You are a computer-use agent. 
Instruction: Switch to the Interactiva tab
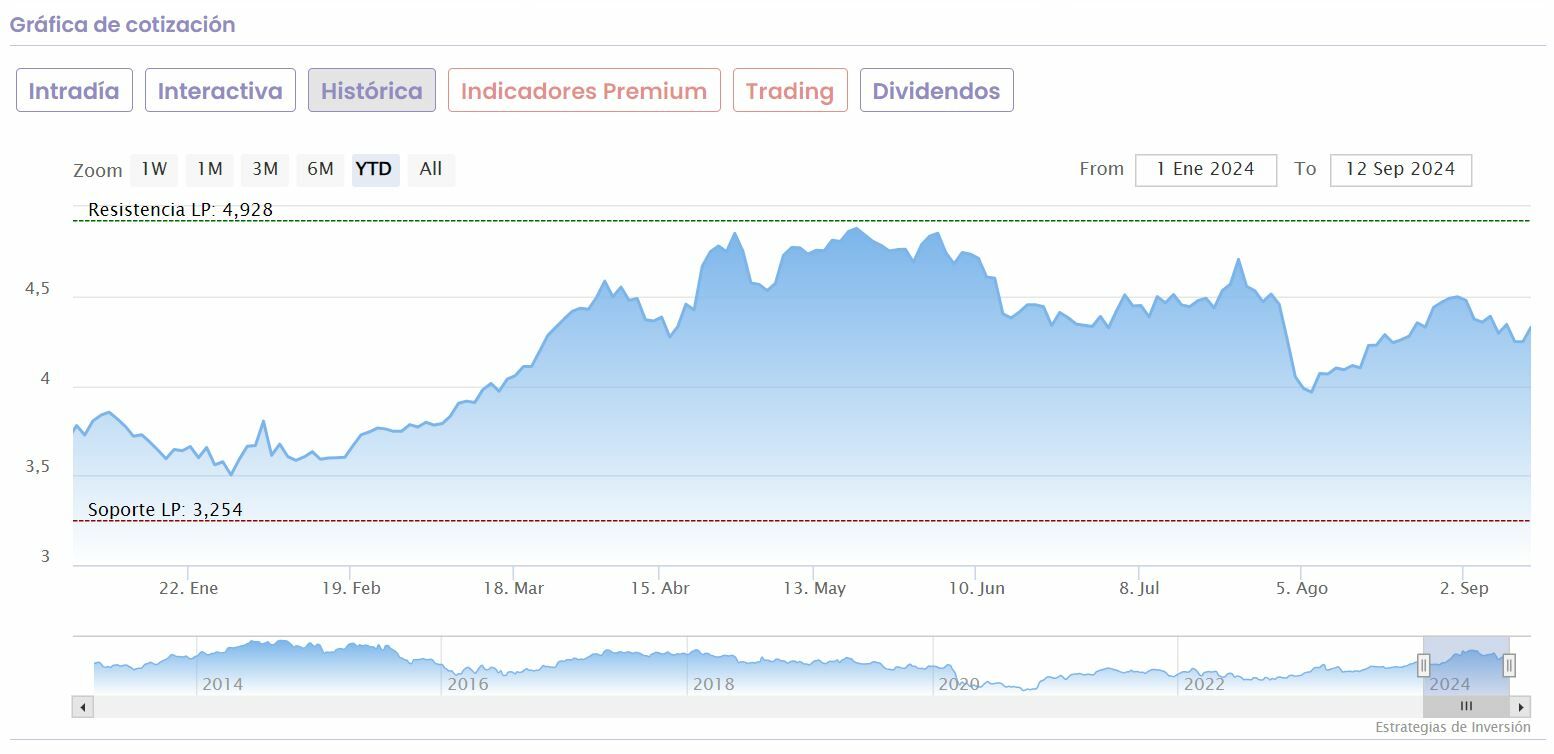(220, 91)
